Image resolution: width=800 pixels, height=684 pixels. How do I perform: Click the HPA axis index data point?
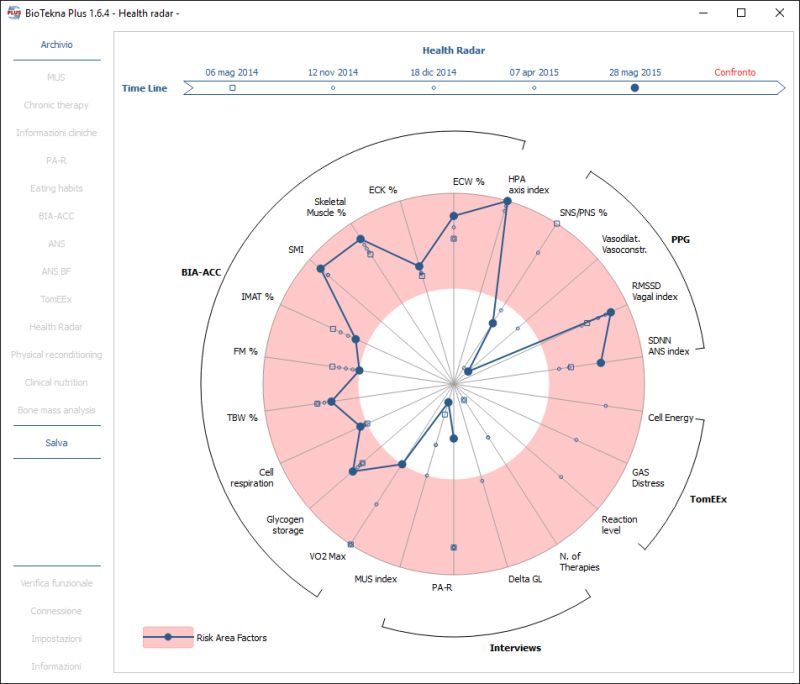pyautogui.click(x=507, y=201)
